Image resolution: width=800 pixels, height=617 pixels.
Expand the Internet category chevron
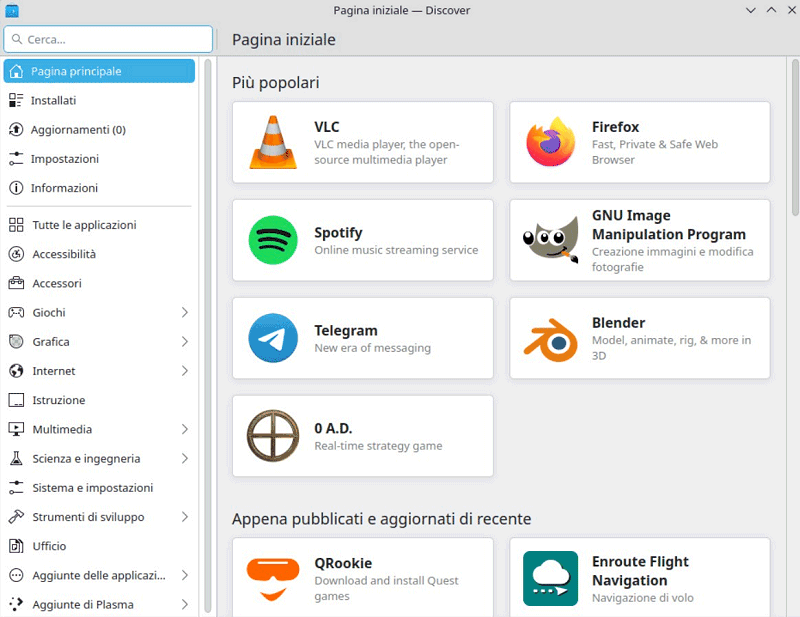coord(185,371)
